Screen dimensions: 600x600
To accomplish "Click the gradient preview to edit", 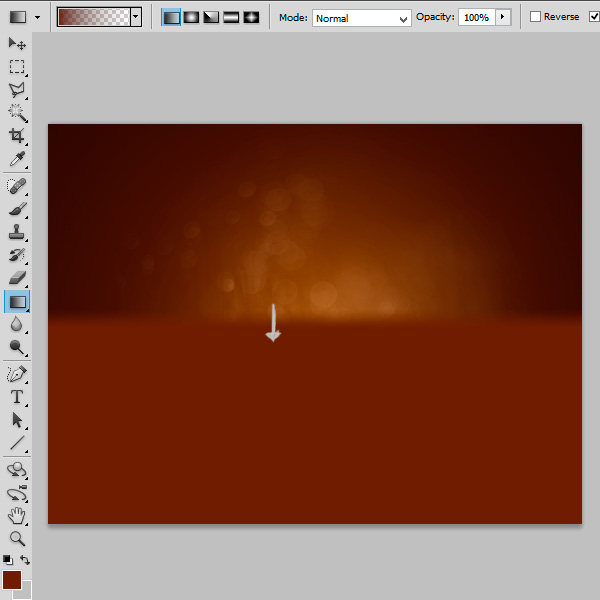I will [94, 17].
